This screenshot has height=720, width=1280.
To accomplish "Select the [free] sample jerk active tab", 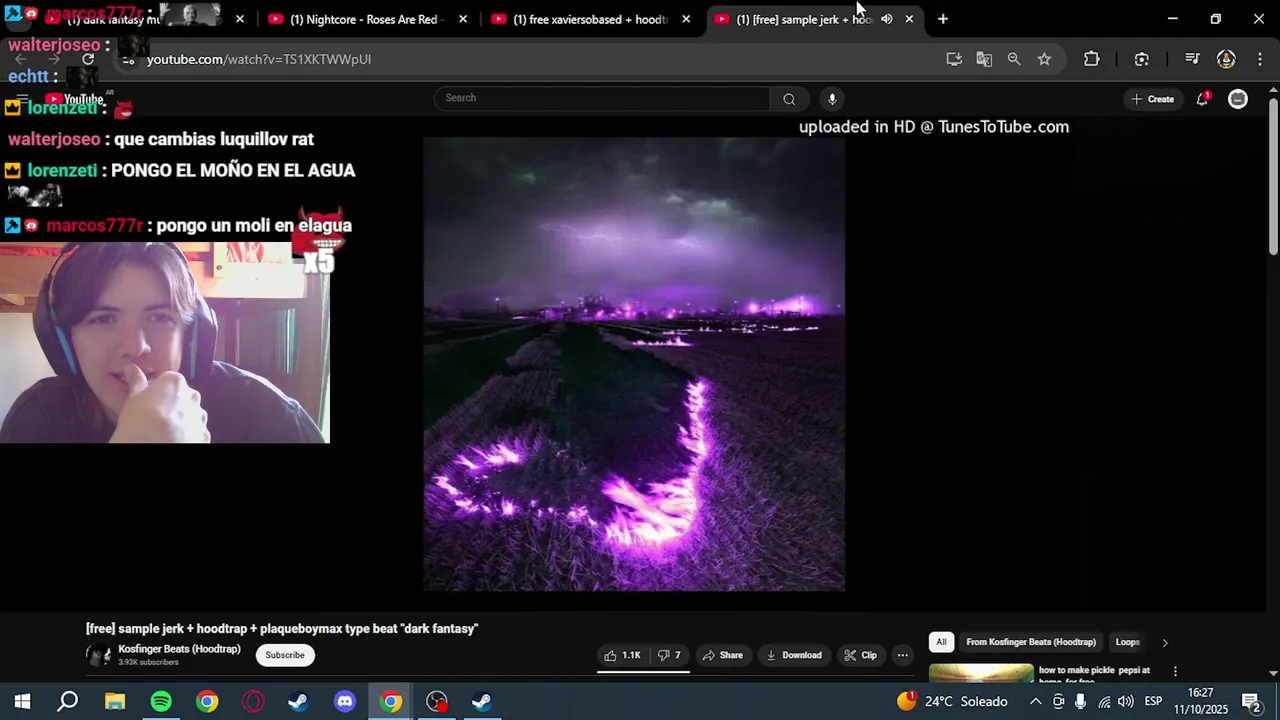I will point(803,19).
